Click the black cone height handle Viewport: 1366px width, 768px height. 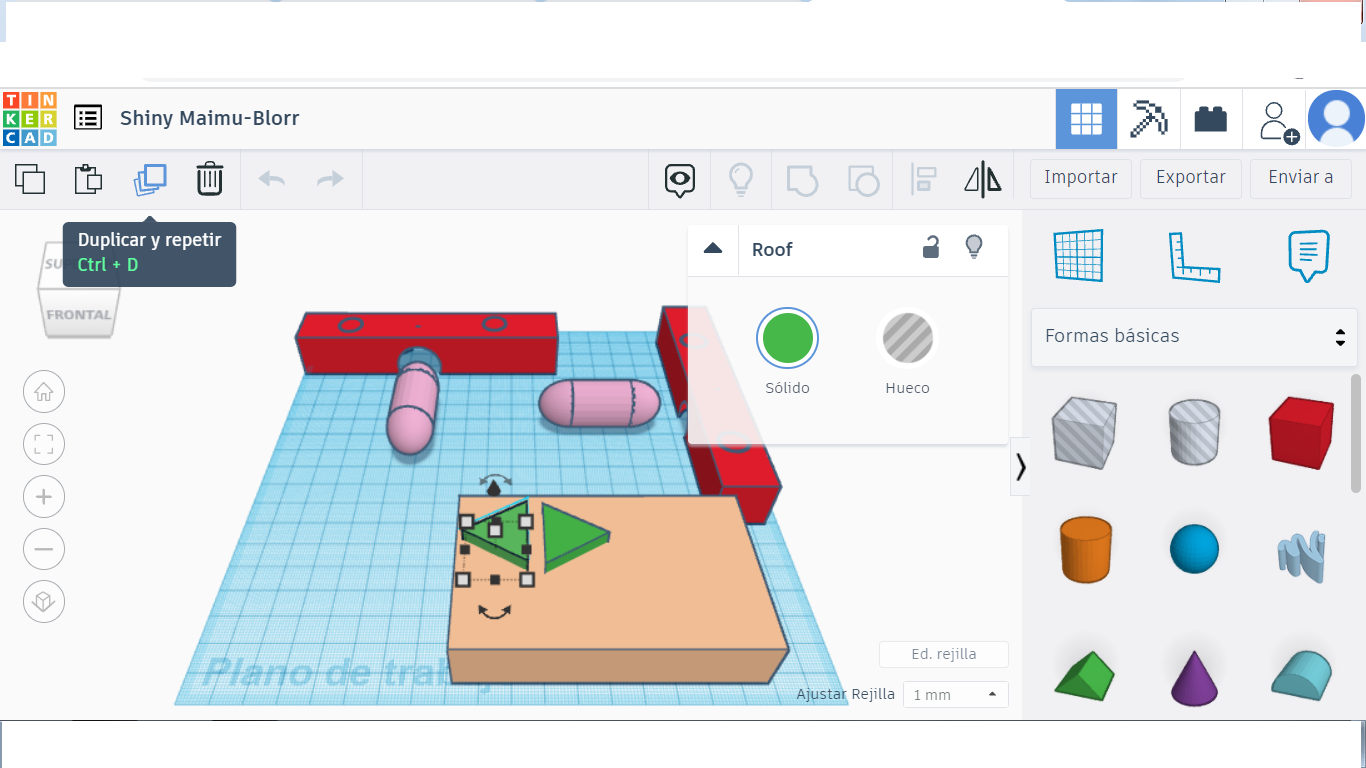tap(493, 490)
